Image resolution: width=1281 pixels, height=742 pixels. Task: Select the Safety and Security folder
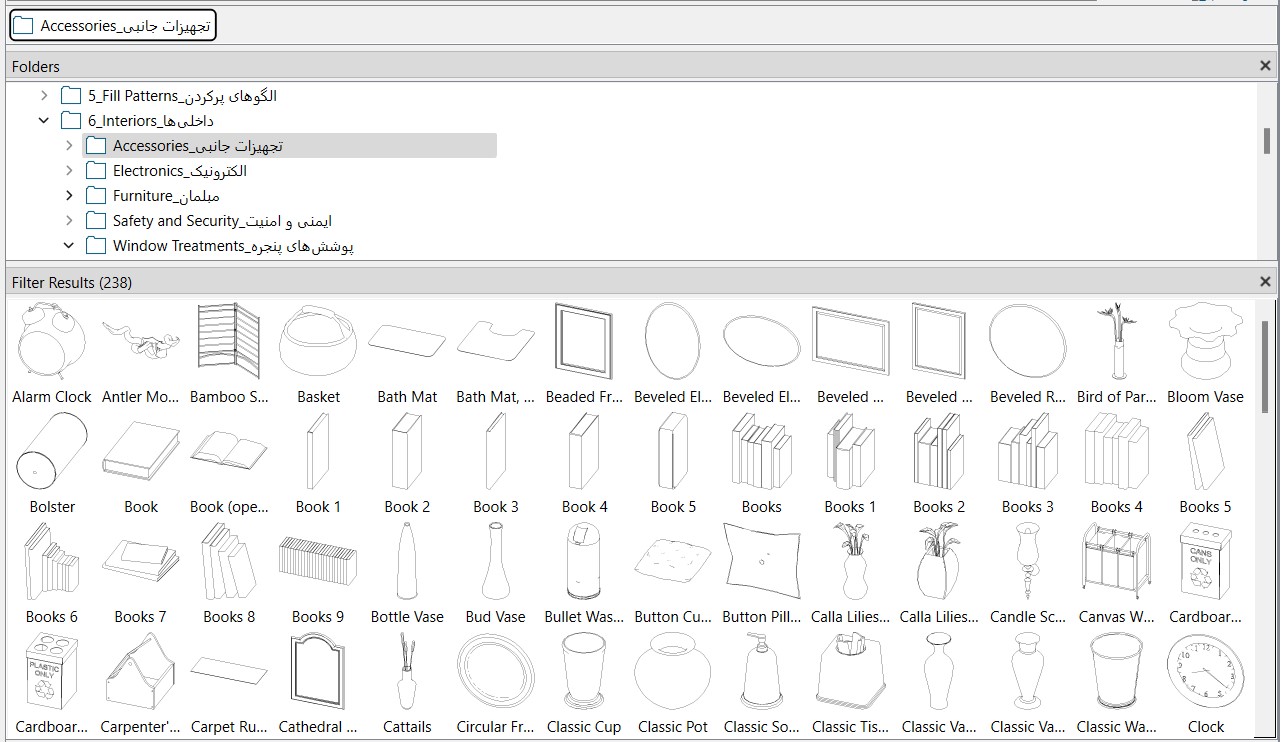[221, 221]
